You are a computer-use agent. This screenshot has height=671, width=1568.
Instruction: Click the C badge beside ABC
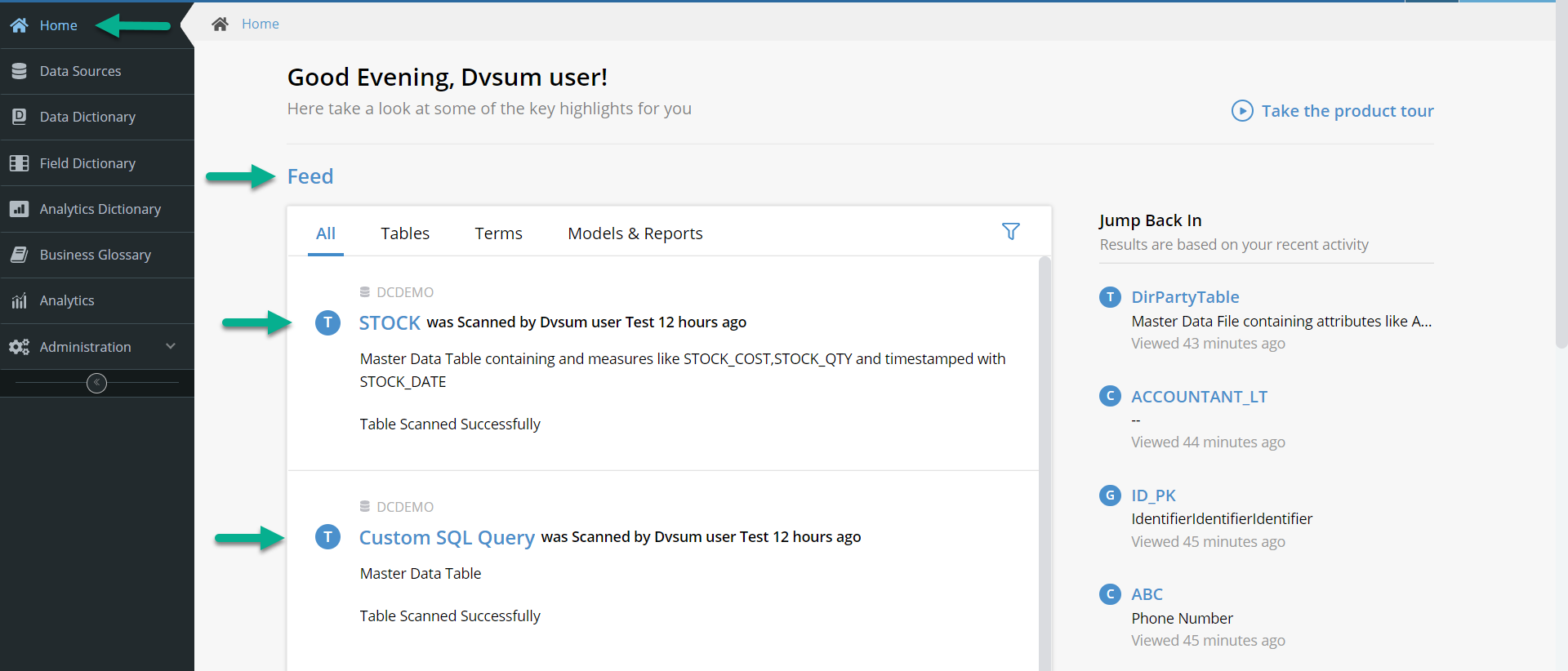(1110, 594)
